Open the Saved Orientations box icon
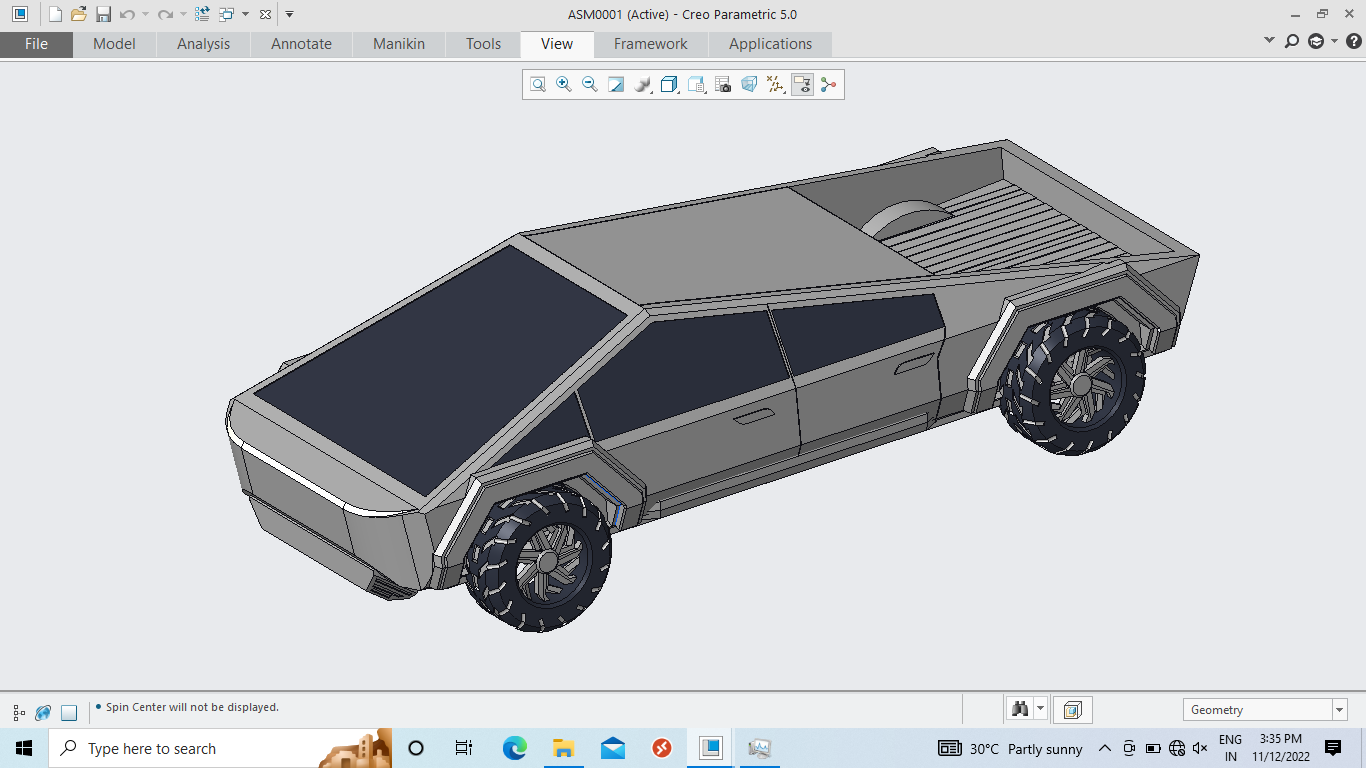Viewport: 1366px width, 768px height. [670, 85]
